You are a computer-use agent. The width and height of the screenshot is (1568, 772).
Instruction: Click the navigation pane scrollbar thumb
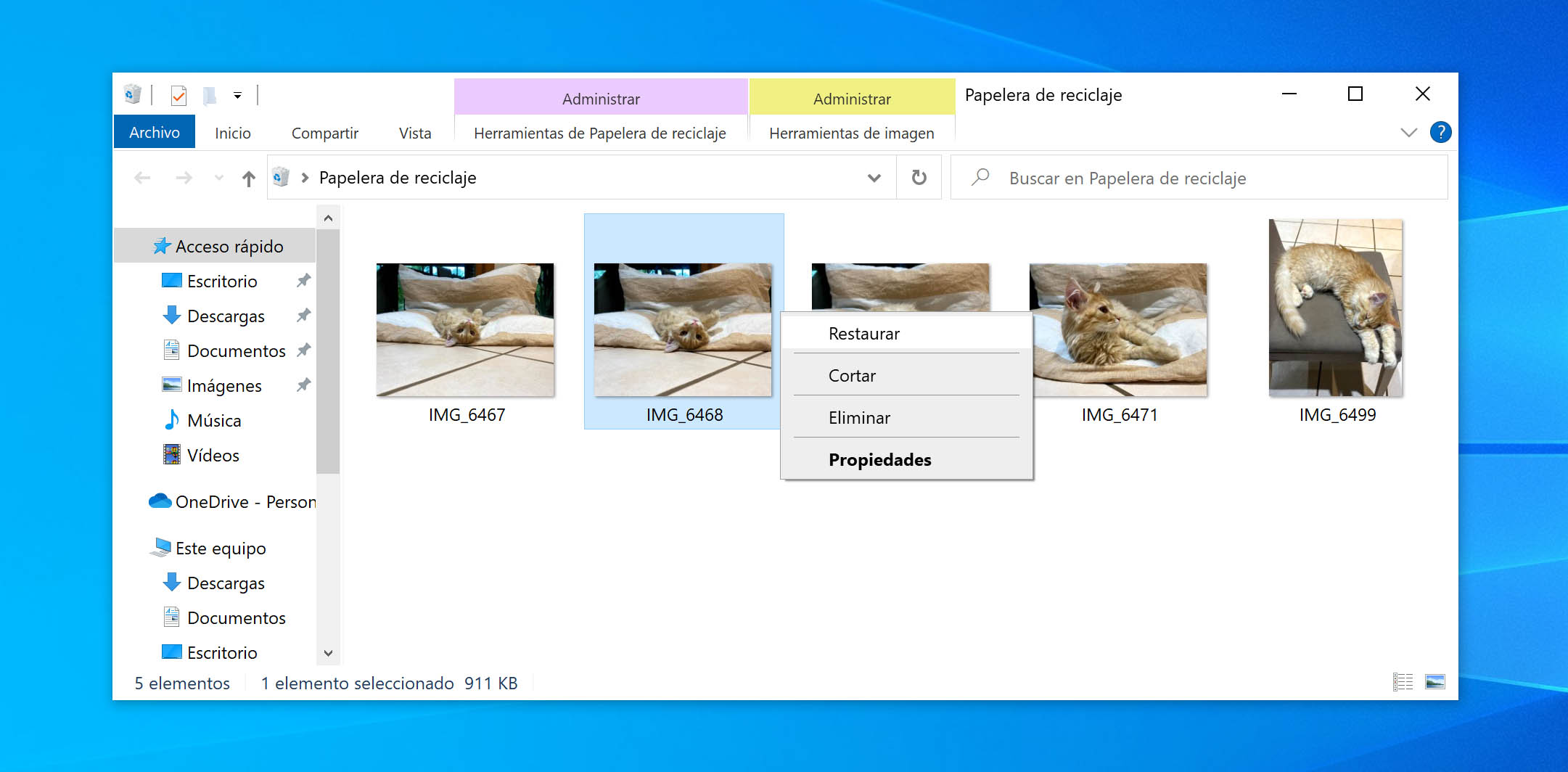click(328, 351)
